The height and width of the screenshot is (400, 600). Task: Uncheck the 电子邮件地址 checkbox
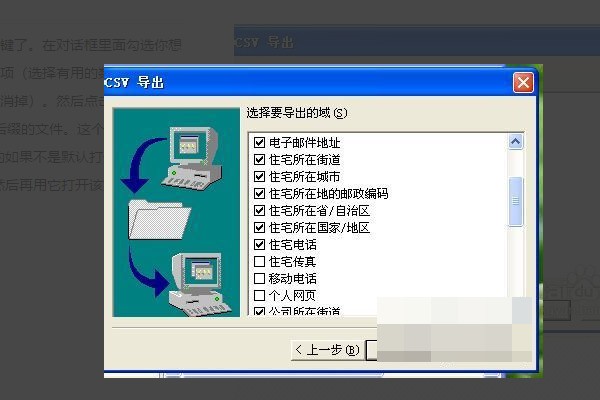(259, 142)
